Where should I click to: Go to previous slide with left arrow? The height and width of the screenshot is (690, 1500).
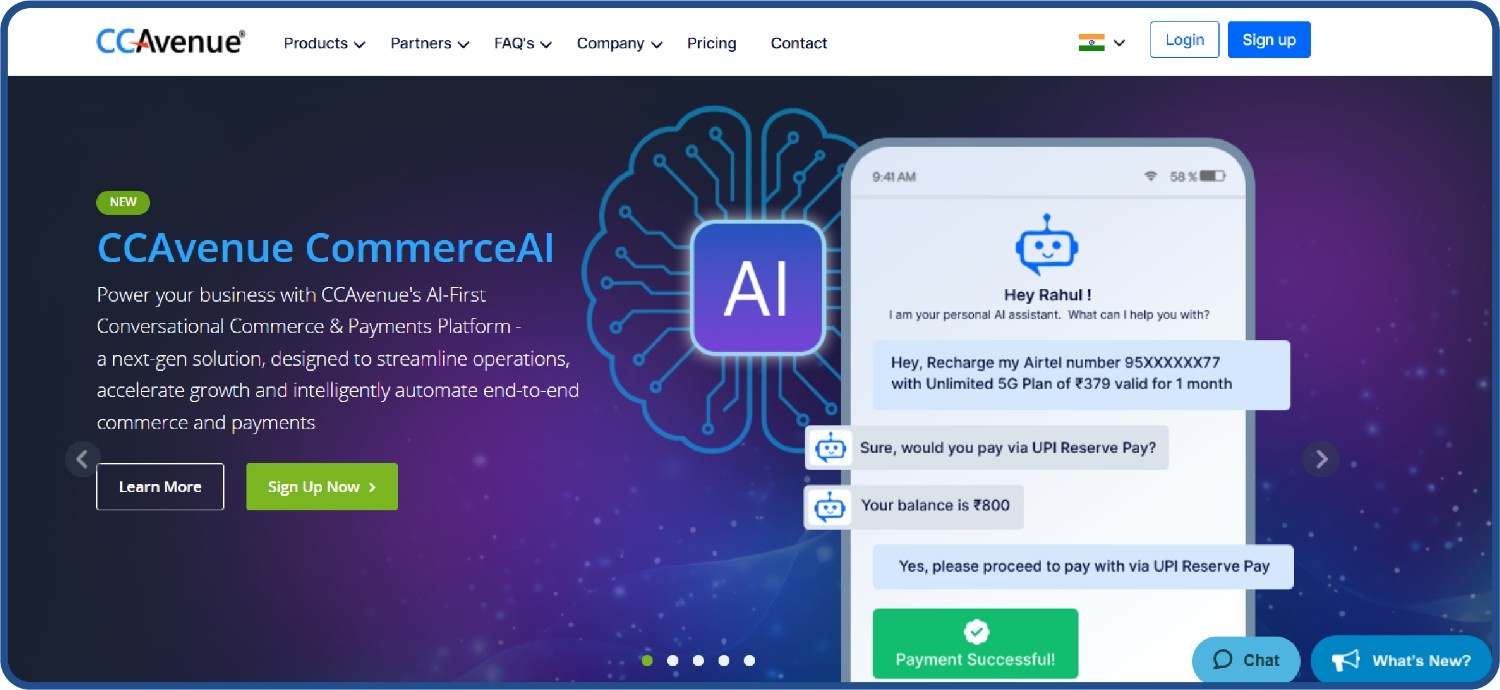pos(83,459)
